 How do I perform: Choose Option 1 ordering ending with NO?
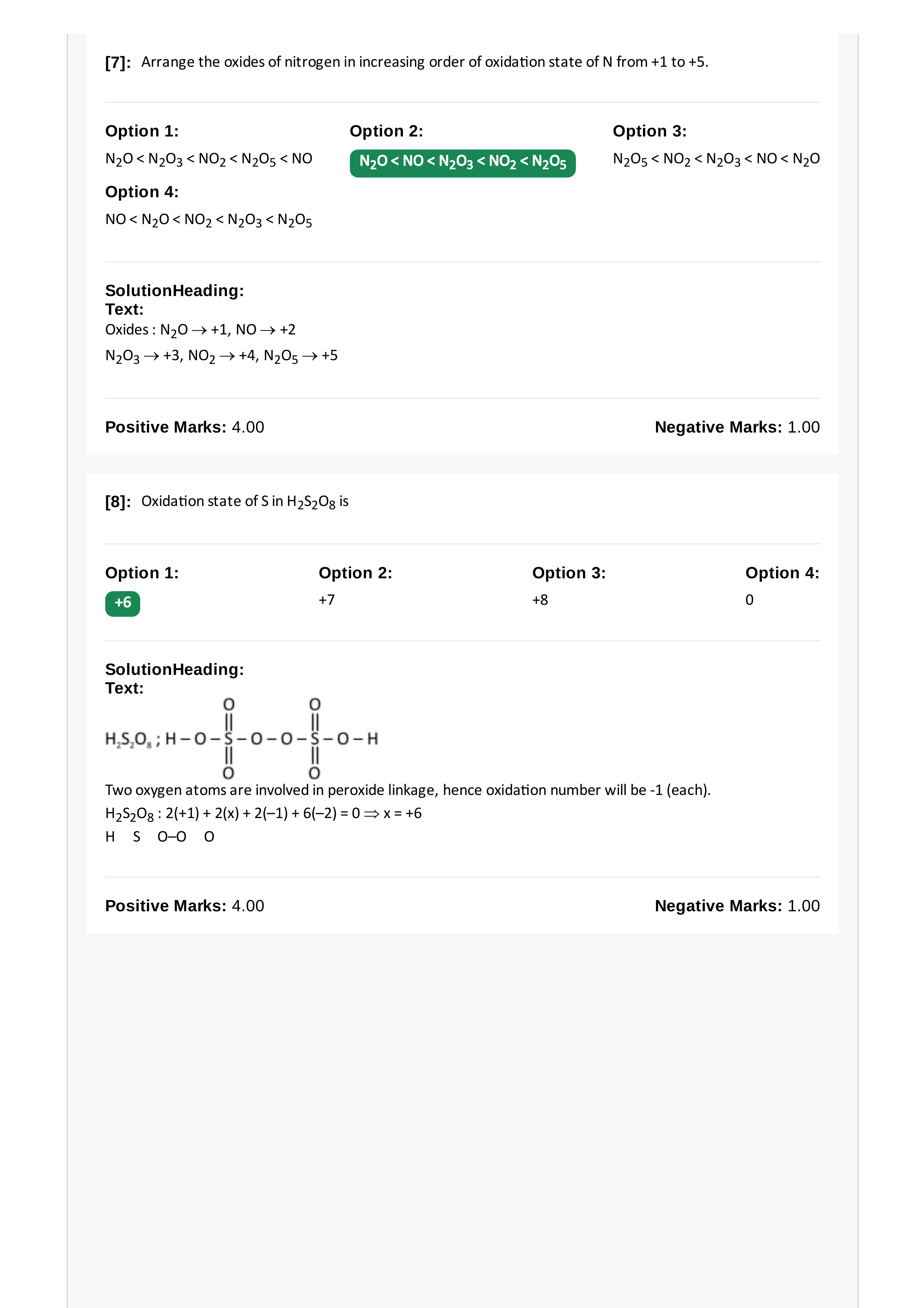(209, 159)
